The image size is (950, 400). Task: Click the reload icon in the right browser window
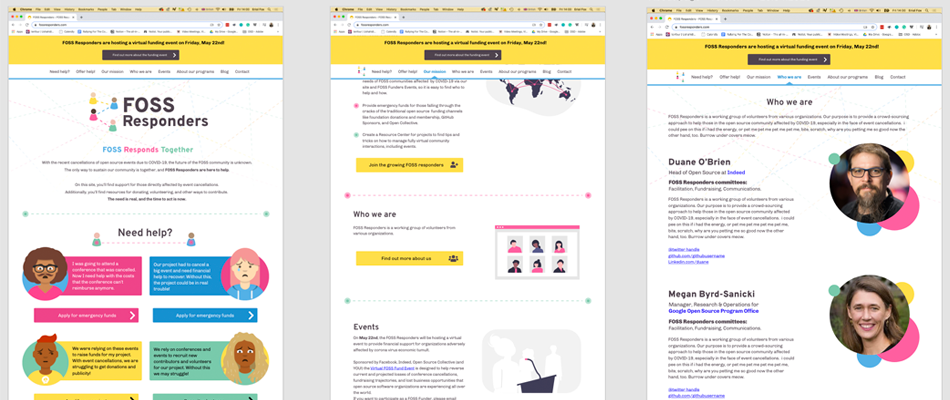[x=666, y=27]
